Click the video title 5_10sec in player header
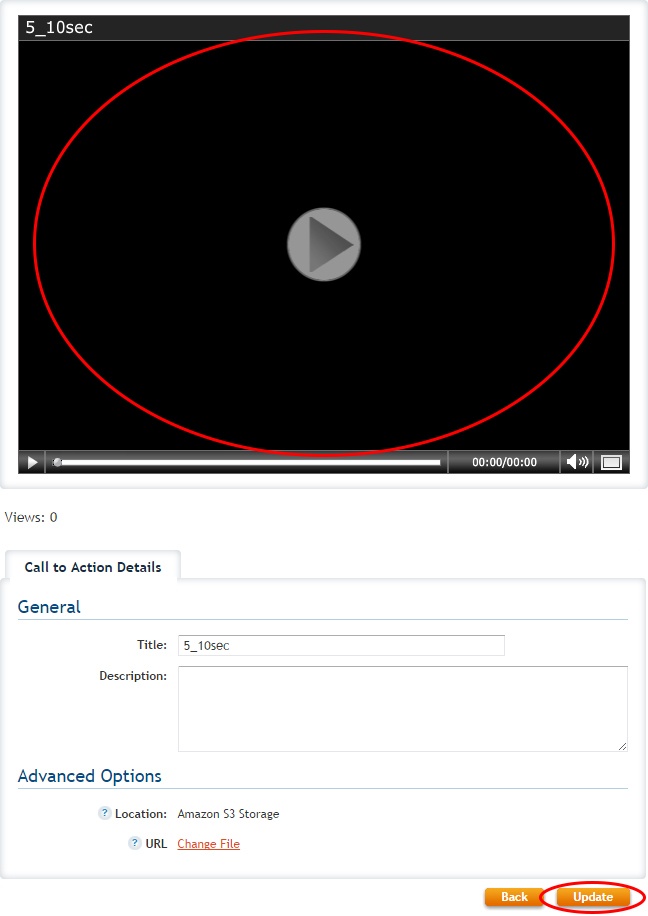Screen dimensions: 648x916 coord(59,27)
